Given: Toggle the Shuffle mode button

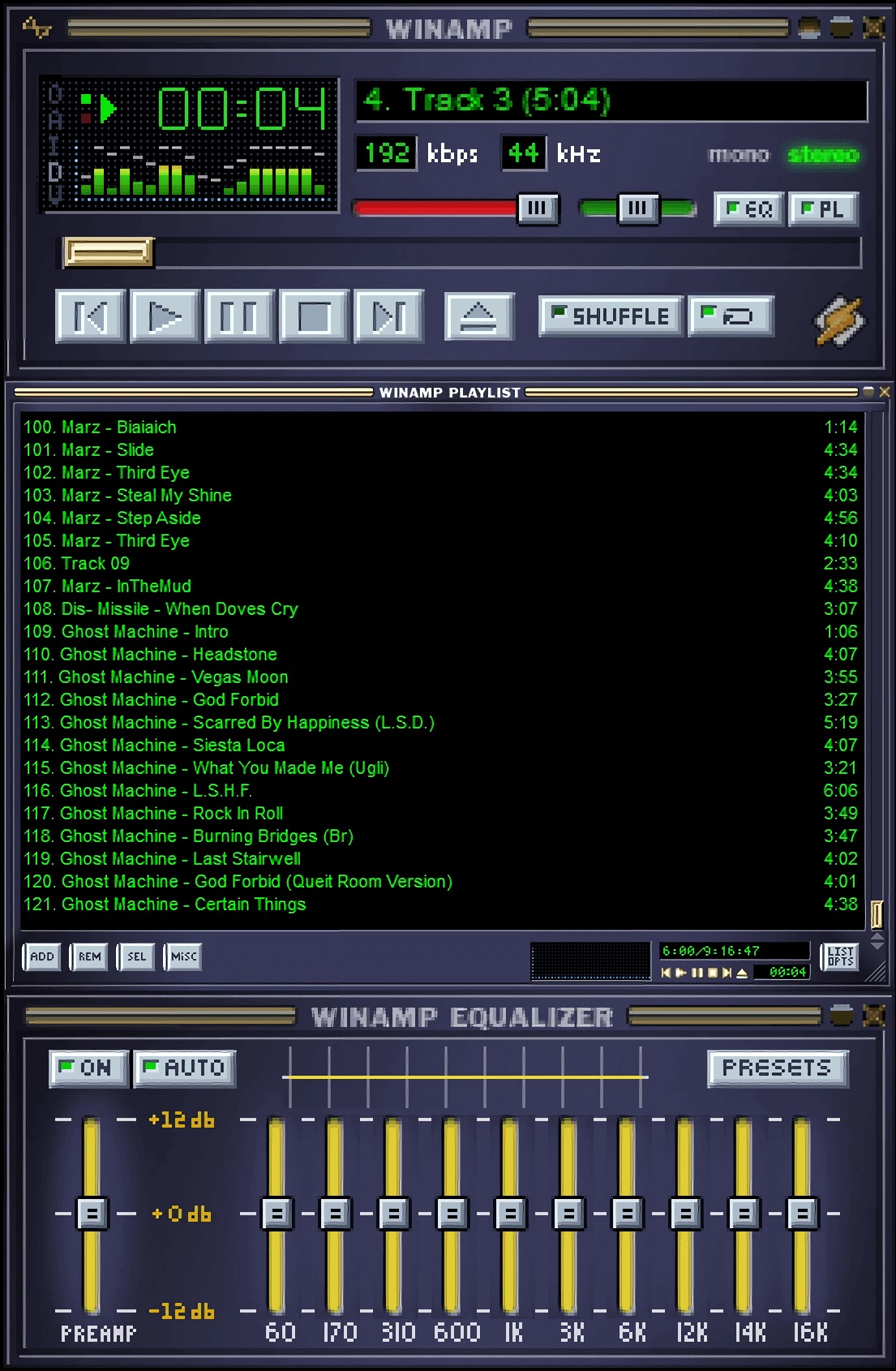Looking at the screenshot, I should (611, 316).
